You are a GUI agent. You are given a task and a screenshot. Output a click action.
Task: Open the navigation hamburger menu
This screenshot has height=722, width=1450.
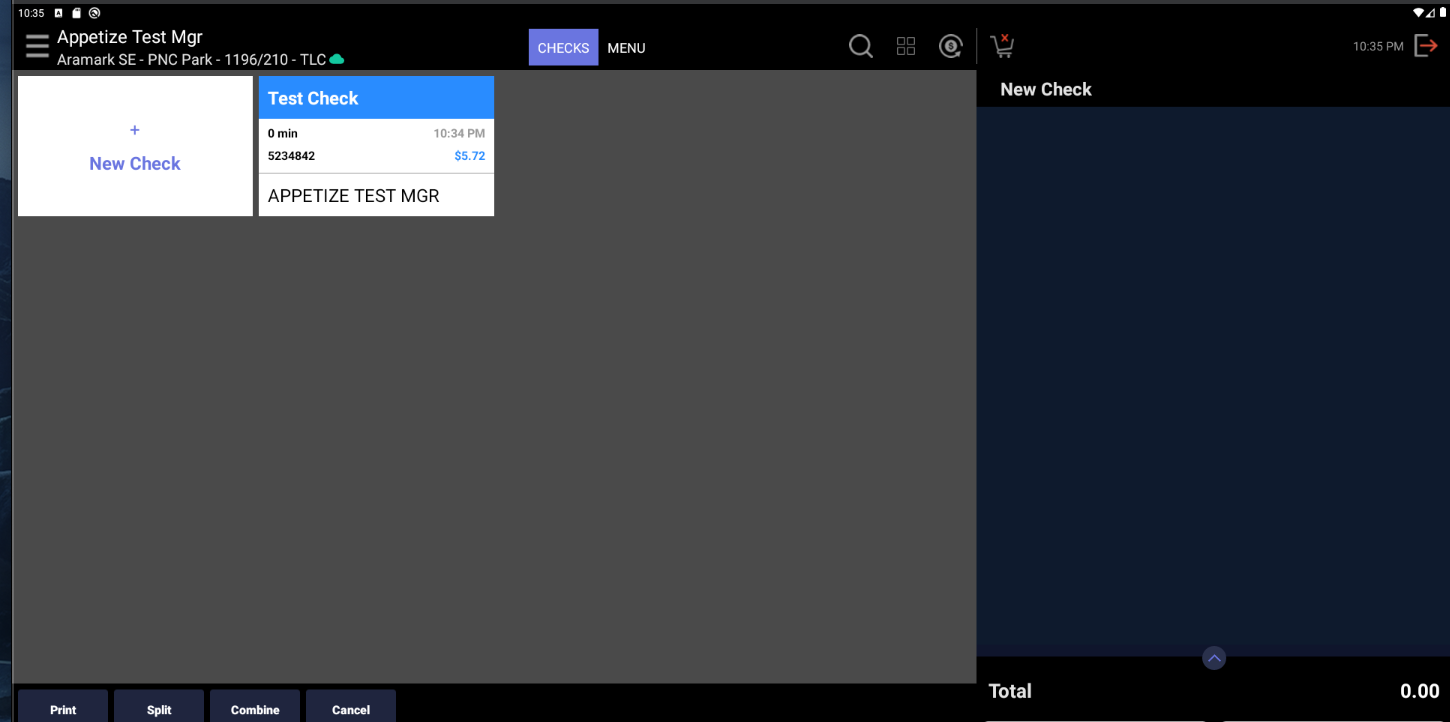tap(36, 45)
